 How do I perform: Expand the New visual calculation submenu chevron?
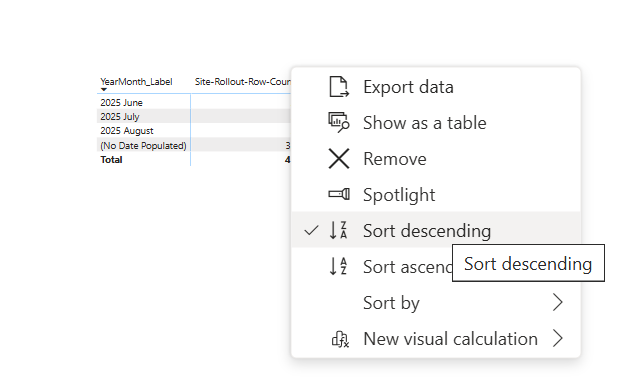pyautogui.click(x=558, y=339)
